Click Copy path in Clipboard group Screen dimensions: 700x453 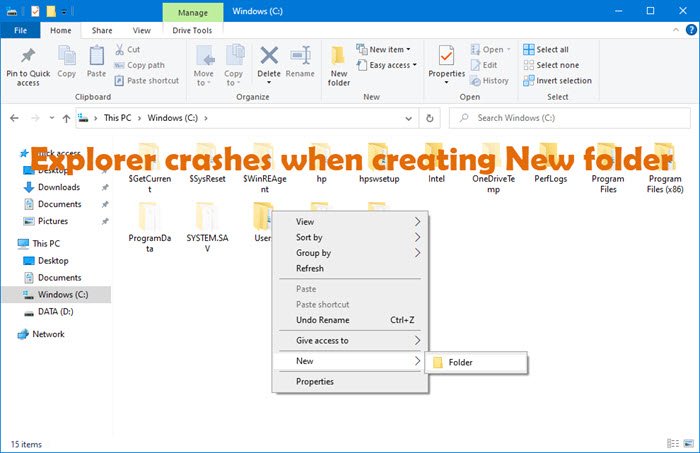point(139,65)
